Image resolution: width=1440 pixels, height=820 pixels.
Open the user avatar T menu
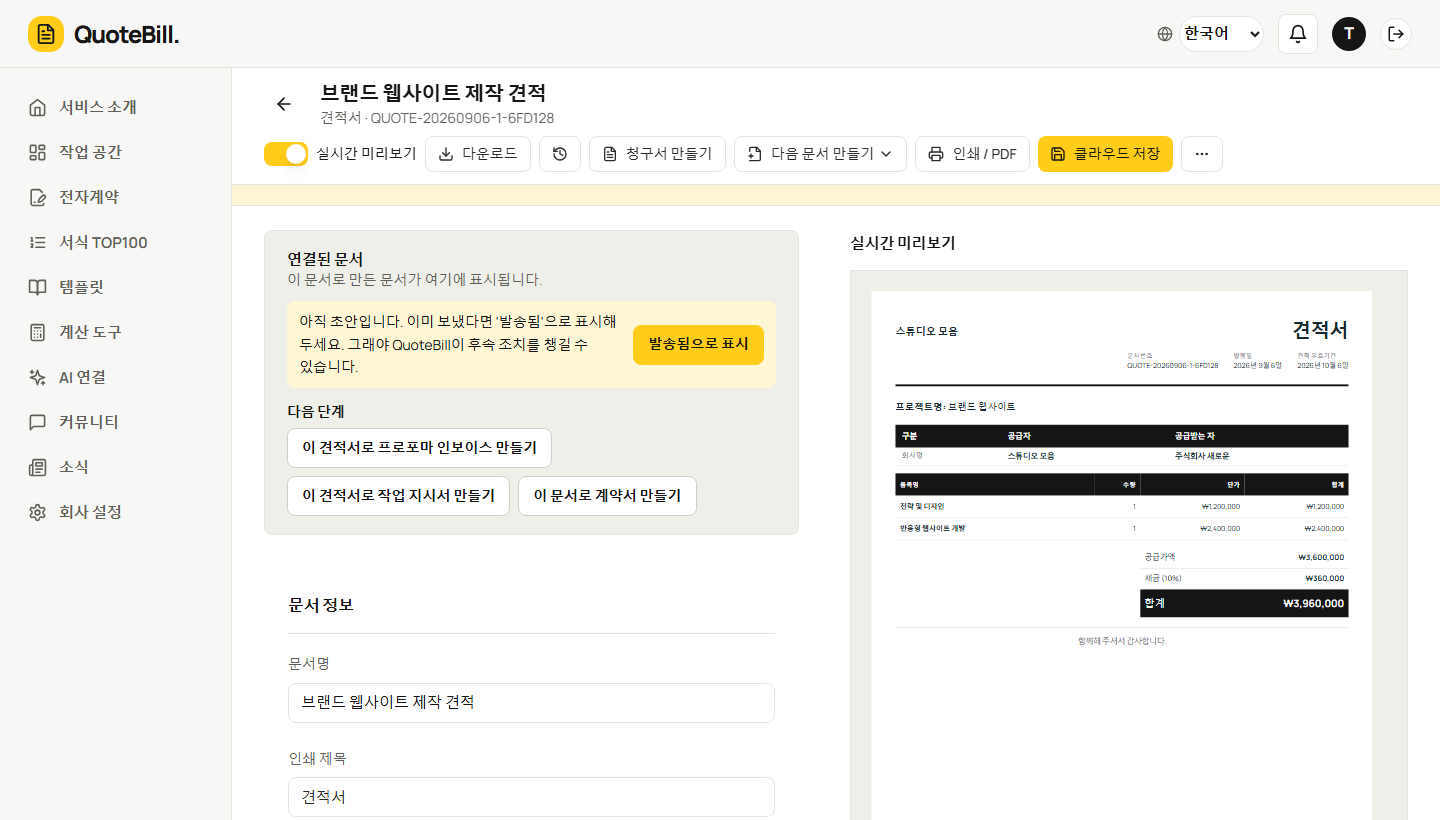click(1349, 34)
